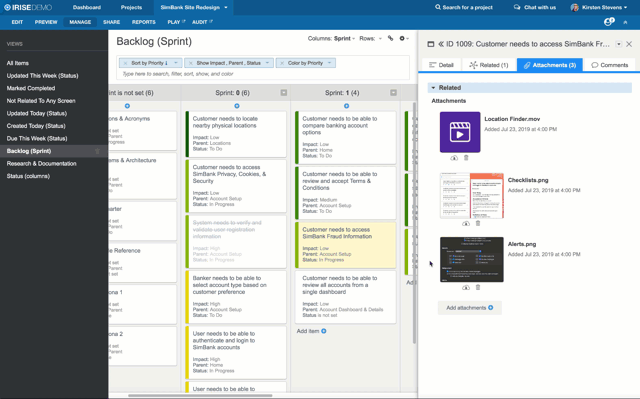Remove the Show Impact, Parent, Status chip
This screenshot has width=640, height=399.
191,63
